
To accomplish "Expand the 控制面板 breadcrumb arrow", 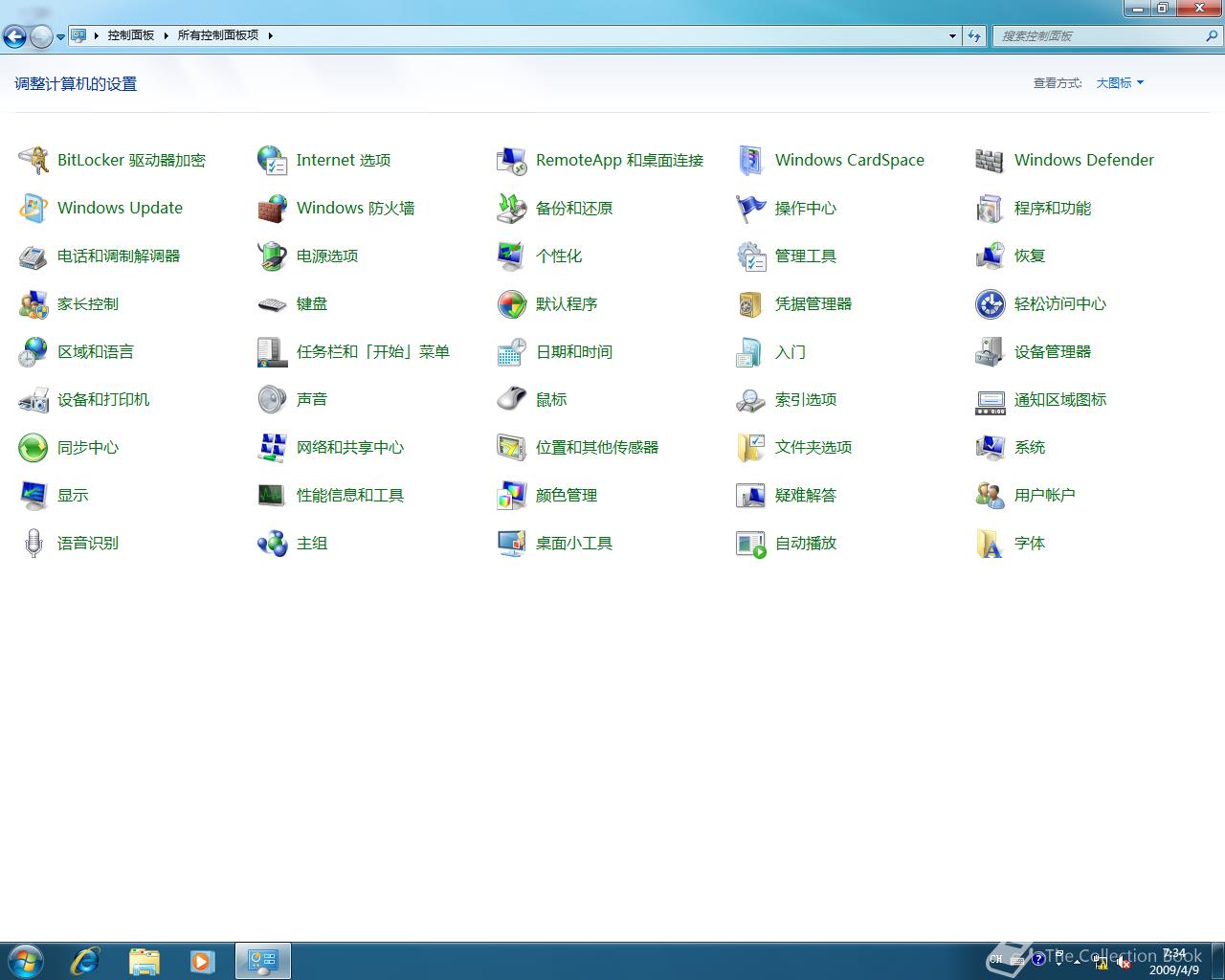I will 166,35.
